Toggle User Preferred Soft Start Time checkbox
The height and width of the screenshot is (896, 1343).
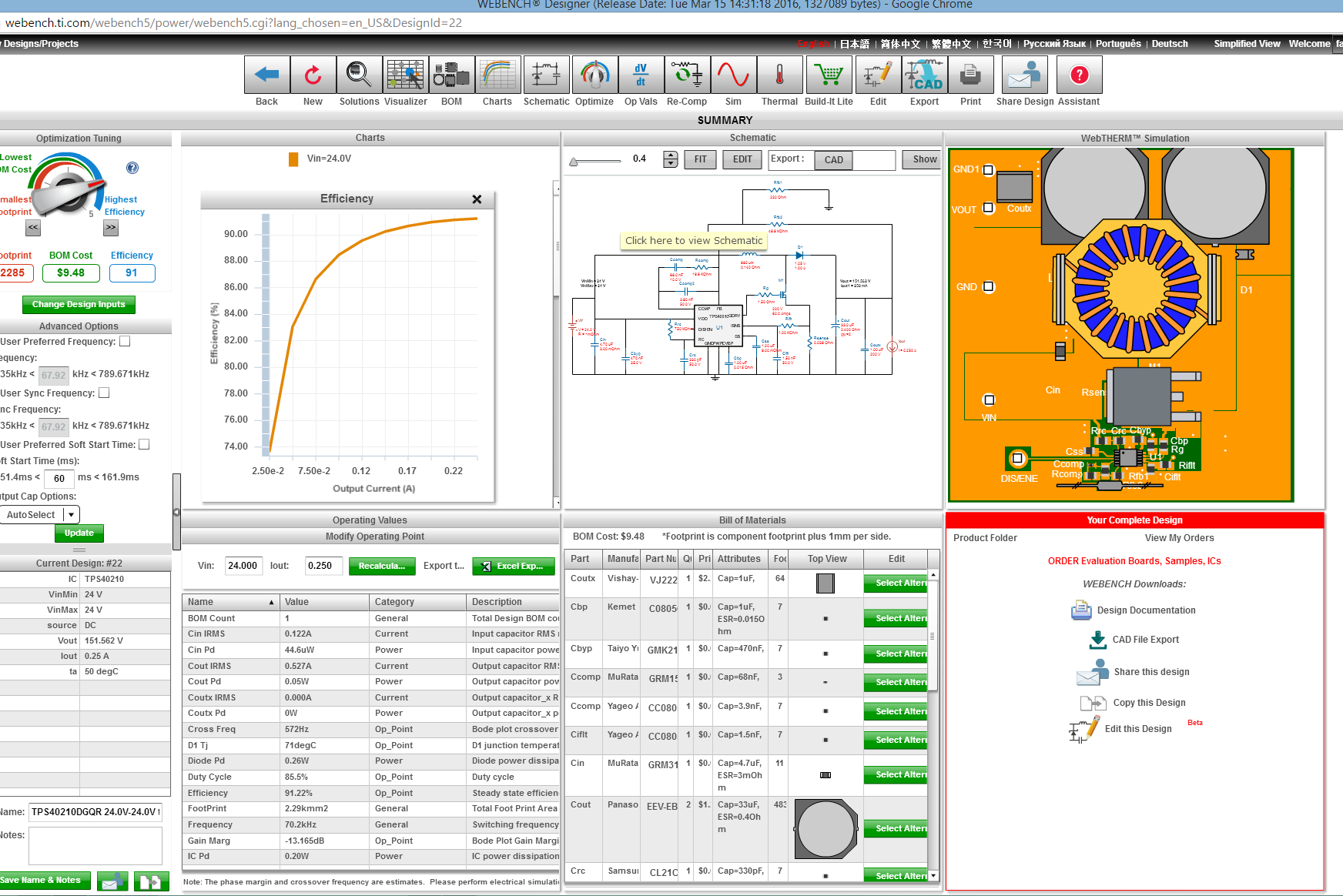[144, 444]
